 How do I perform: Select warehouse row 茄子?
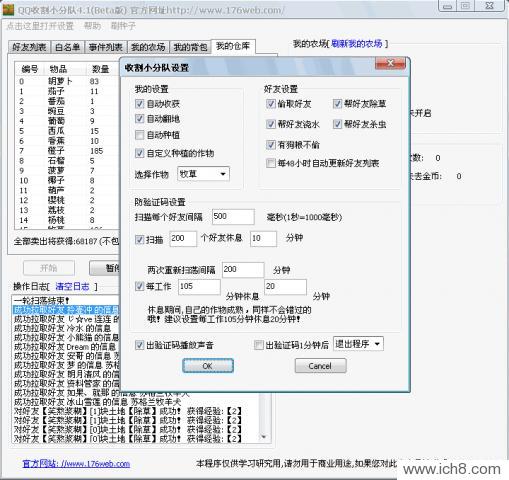[x=68, y=91]
